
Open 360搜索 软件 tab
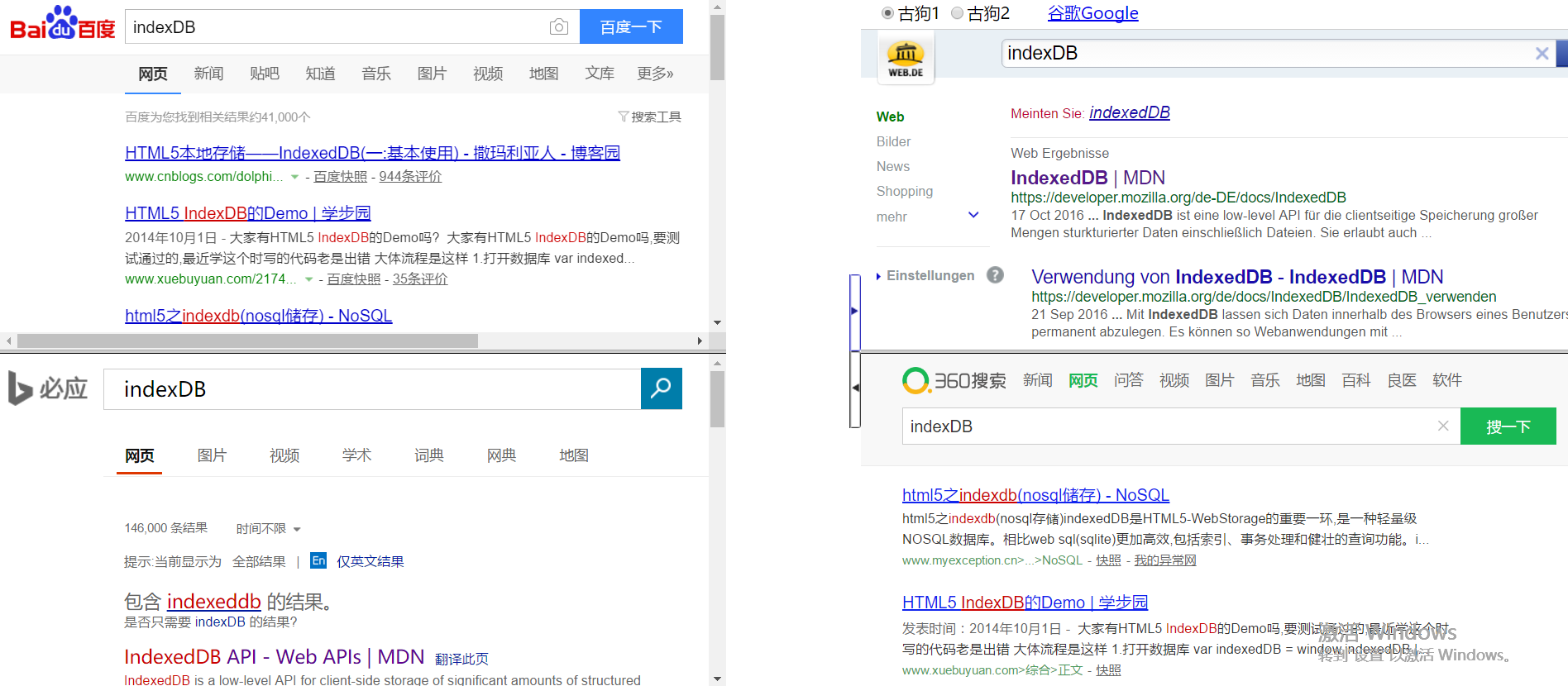point(1446,380)
